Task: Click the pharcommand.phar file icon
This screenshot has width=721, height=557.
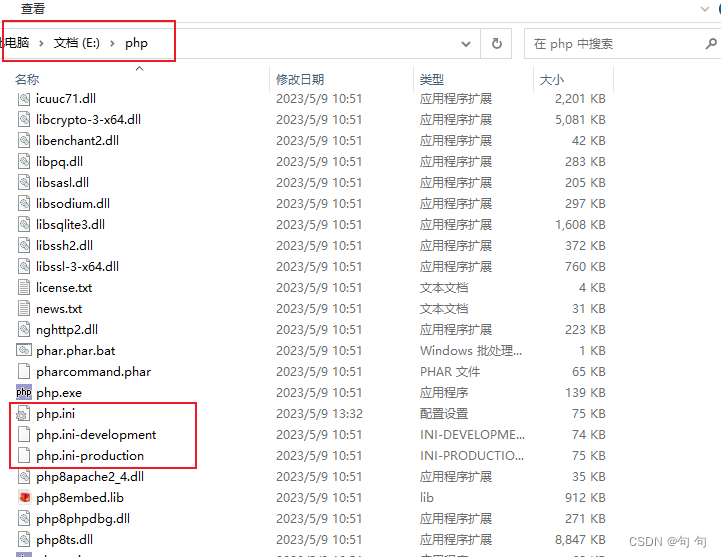Action: (24, 372)
